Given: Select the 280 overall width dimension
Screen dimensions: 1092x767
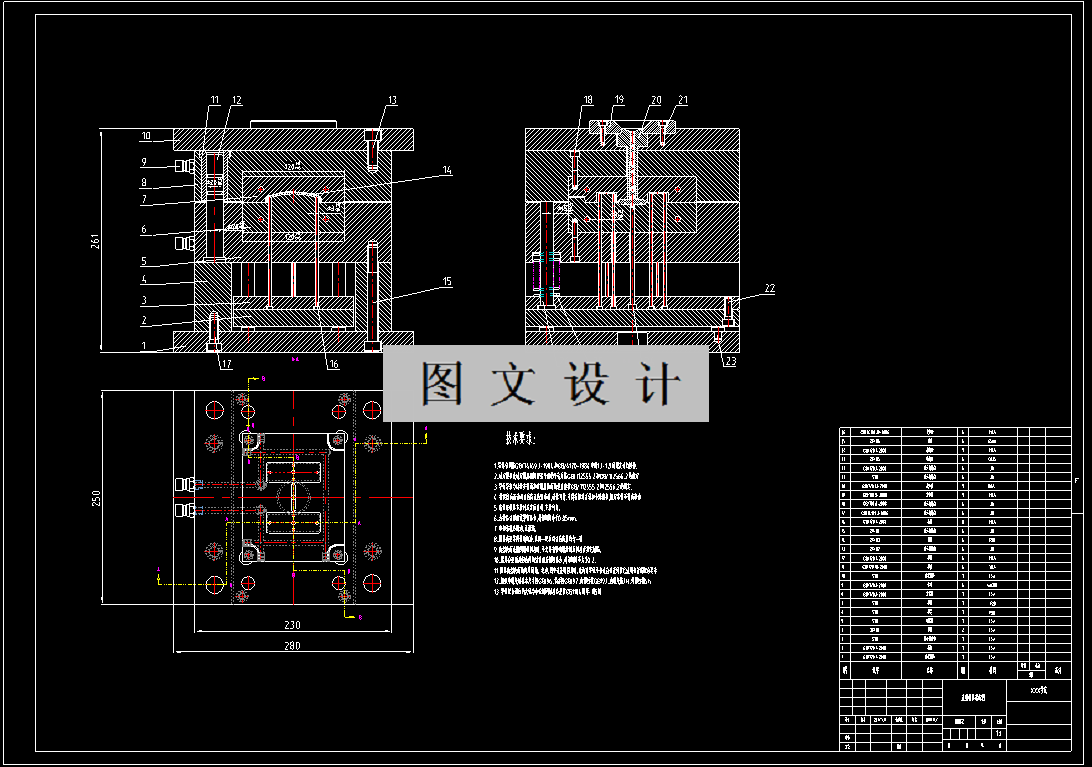Looking at the screenshot, I should tap(292, 646).
